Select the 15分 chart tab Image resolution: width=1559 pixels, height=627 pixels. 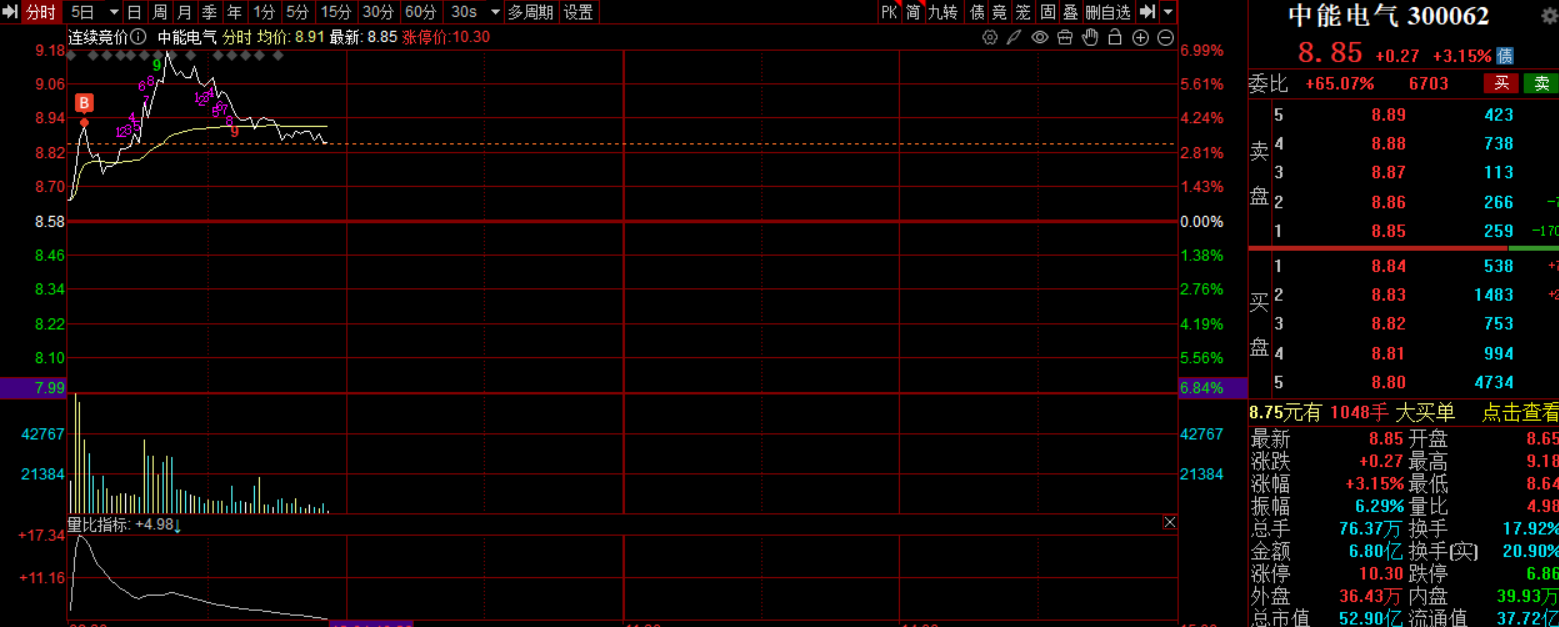(x=336, y=12)
